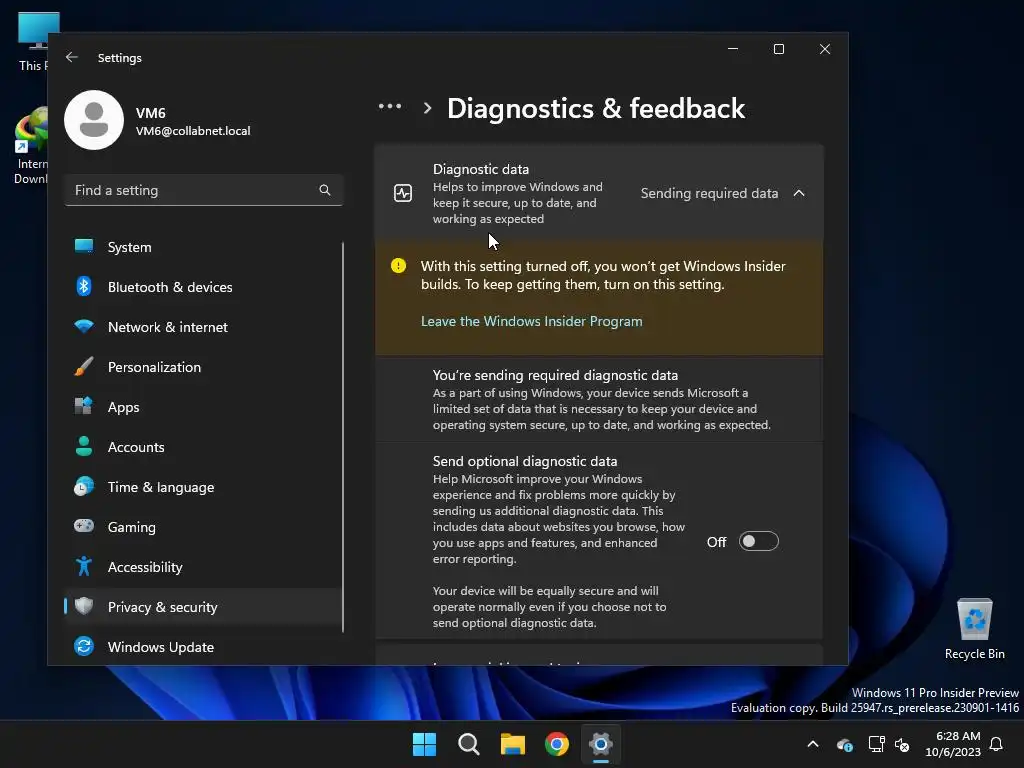Click the network tray icon
Image resolution: width=1024 pixels, height=768 pixels.
pos(876,744)
